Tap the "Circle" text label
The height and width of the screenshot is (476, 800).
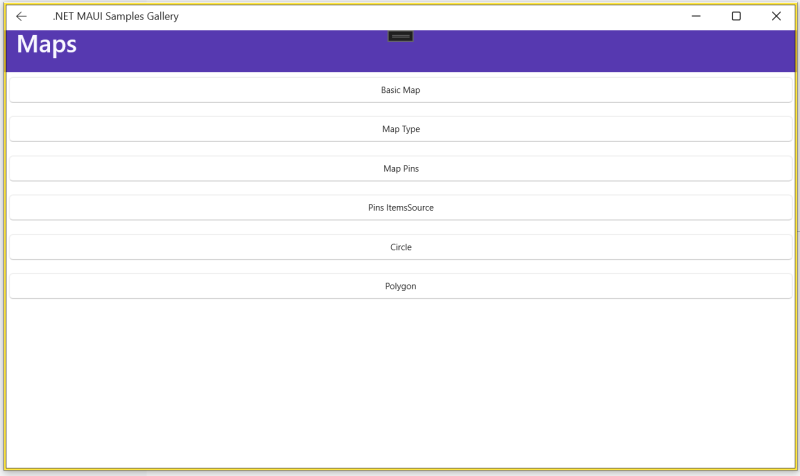coord(401,247)
